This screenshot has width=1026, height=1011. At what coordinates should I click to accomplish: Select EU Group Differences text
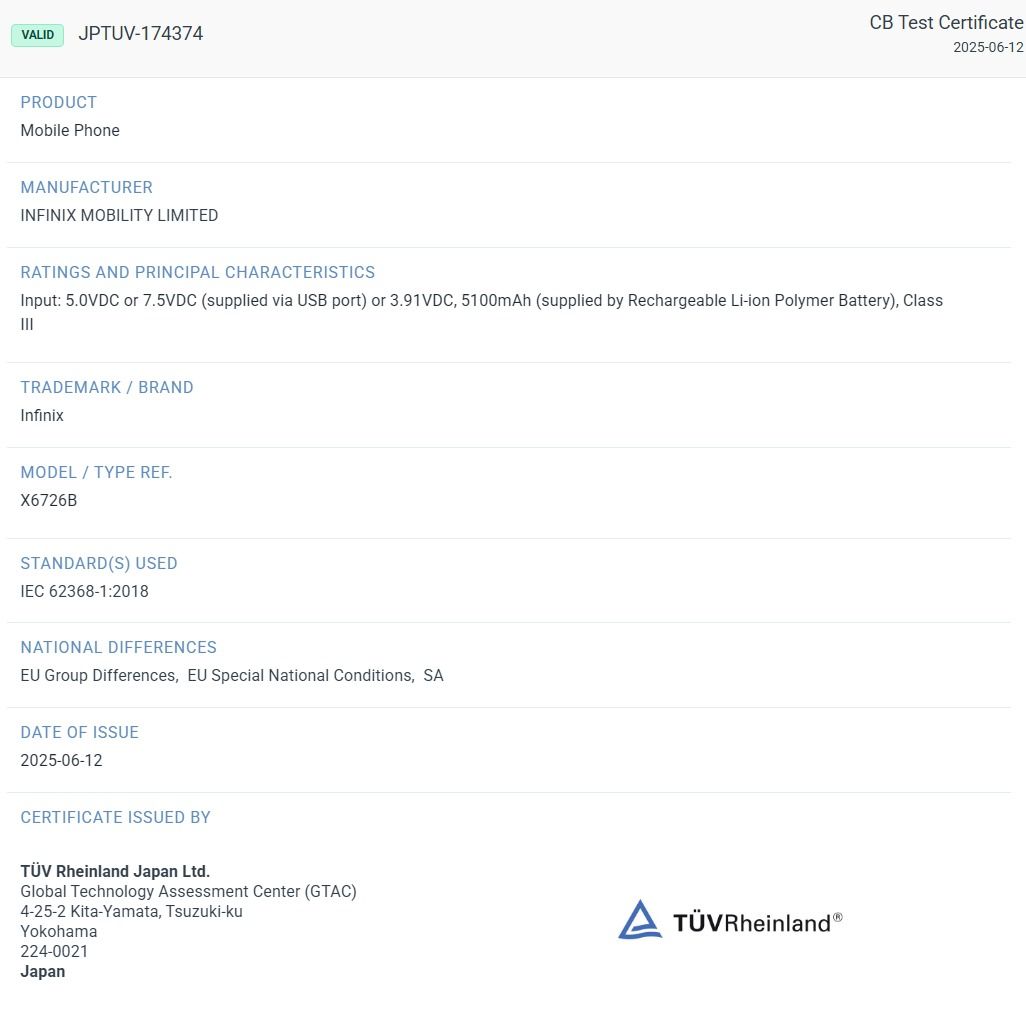[x=99, y=675]
